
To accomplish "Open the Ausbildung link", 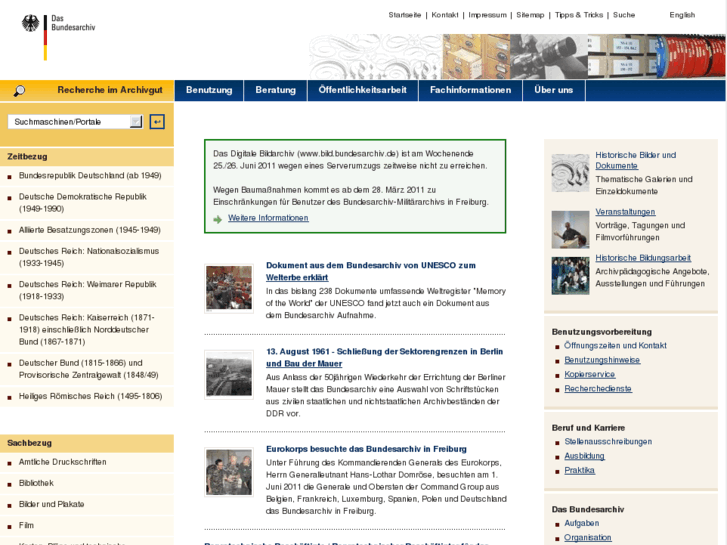I will click(584, 456).
